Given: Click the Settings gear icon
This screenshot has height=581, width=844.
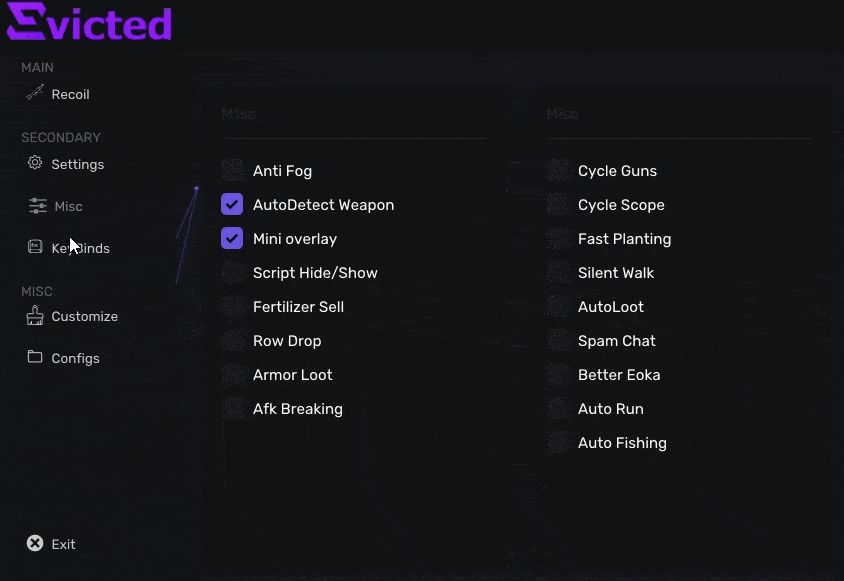Looking at the screenshot, I should (35, 163).
